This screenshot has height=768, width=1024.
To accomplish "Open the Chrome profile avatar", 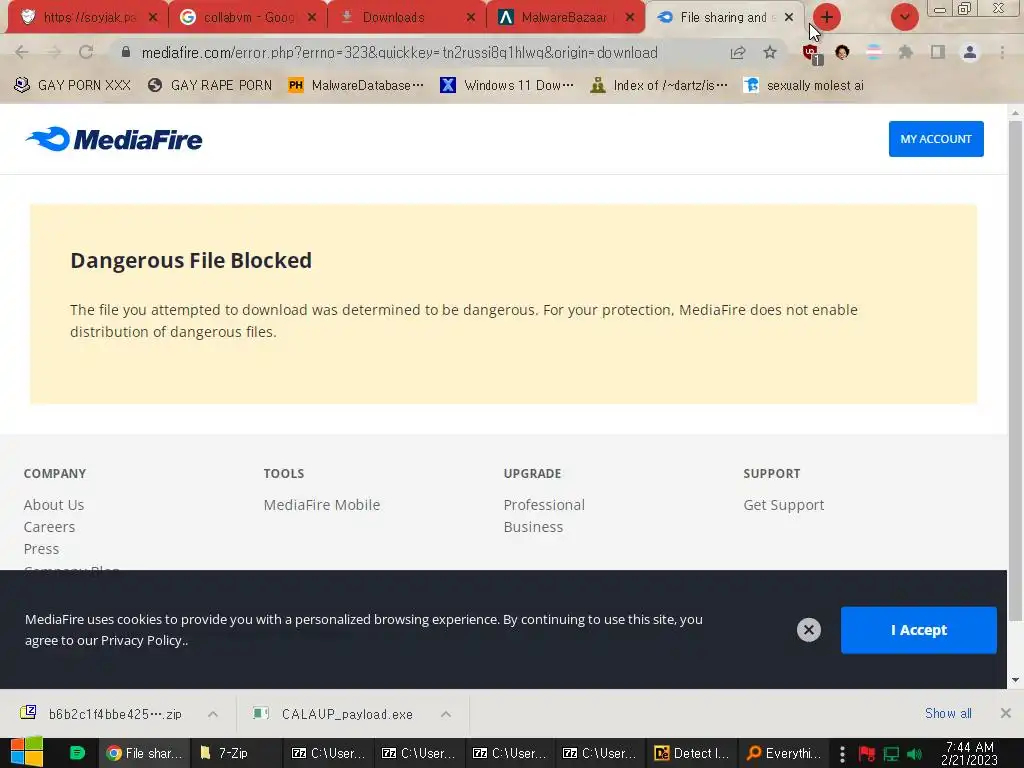I will coord(970,52).
